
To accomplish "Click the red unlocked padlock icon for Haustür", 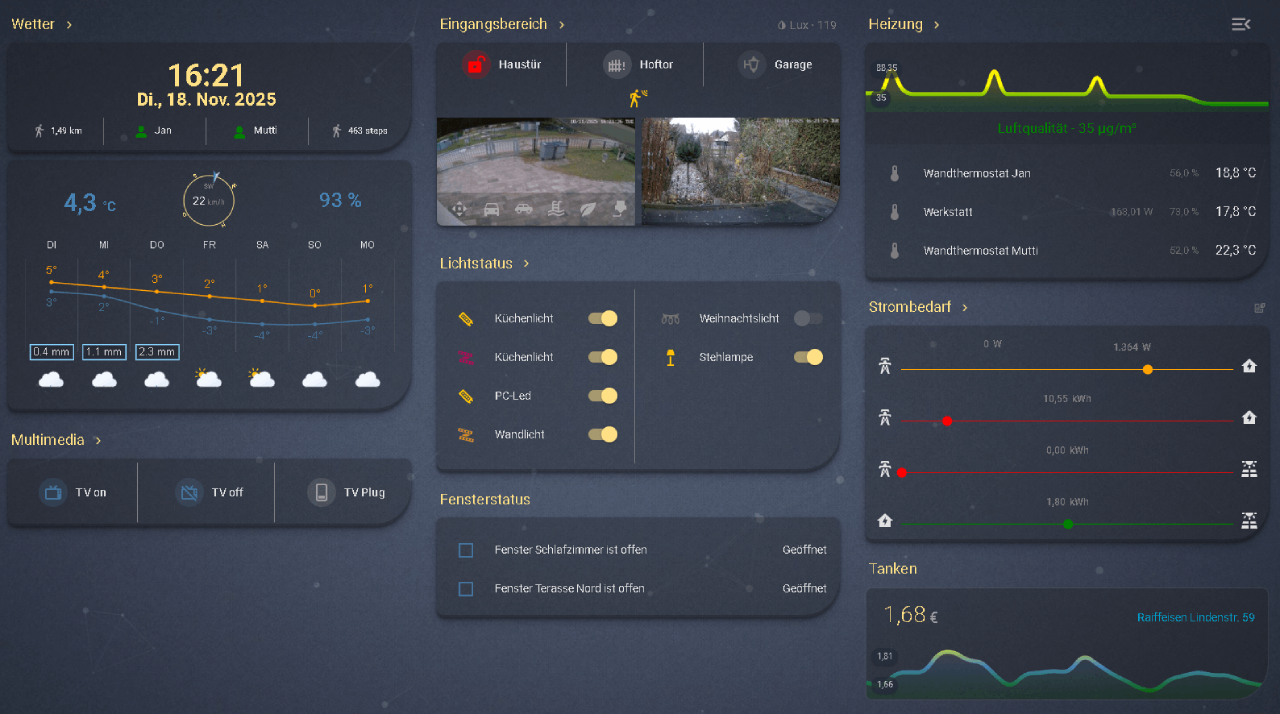I will 477,65.
